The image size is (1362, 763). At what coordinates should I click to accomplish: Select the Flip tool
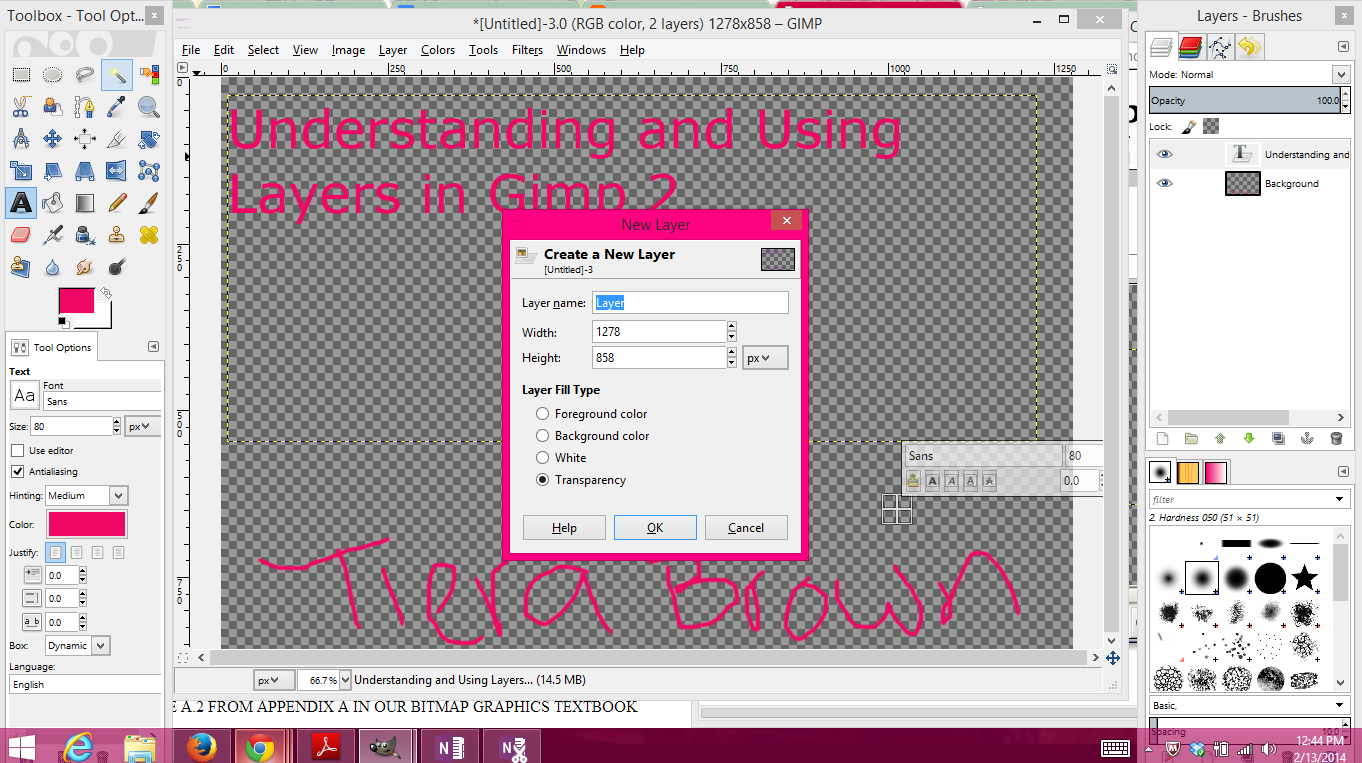117,170
